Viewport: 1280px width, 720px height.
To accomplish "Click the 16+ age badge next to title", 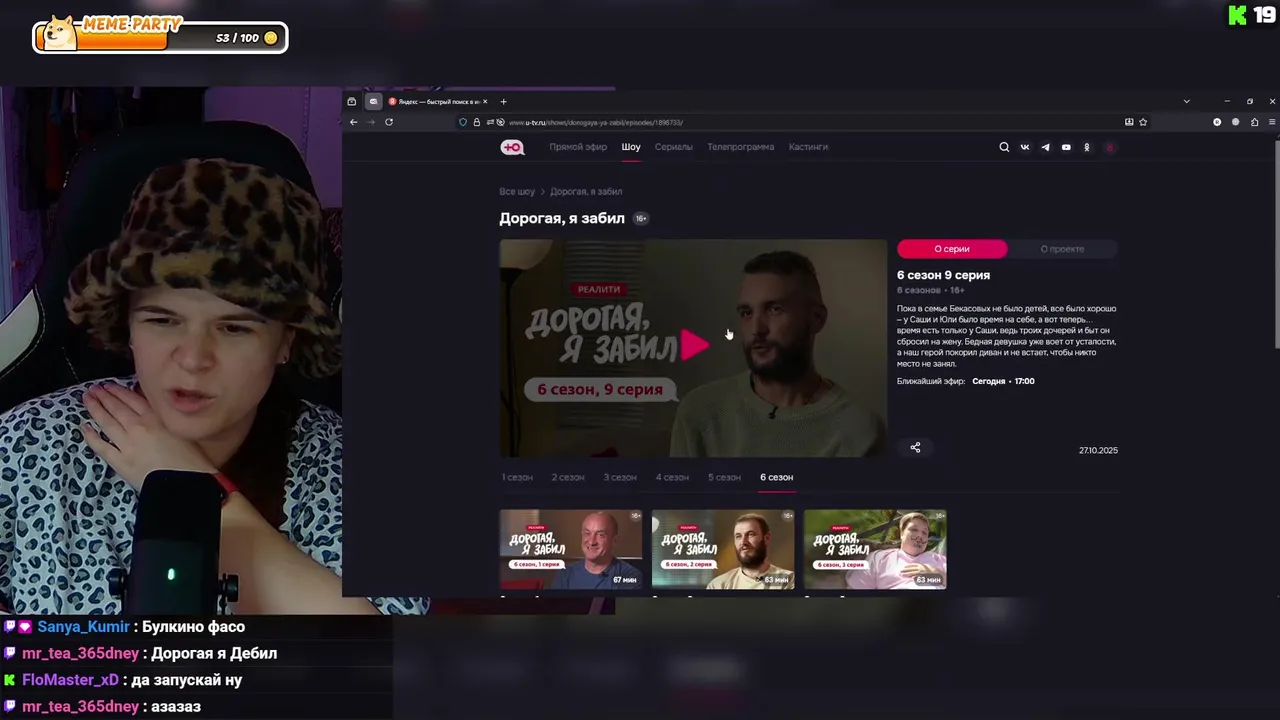I will [641, 219].
